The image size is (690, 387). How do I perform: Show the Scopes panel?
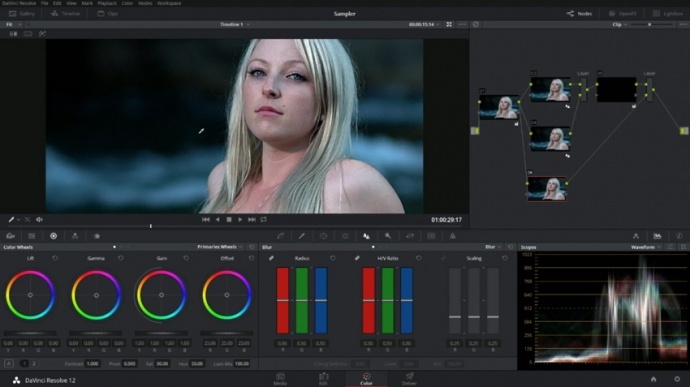tap(657, 236)
